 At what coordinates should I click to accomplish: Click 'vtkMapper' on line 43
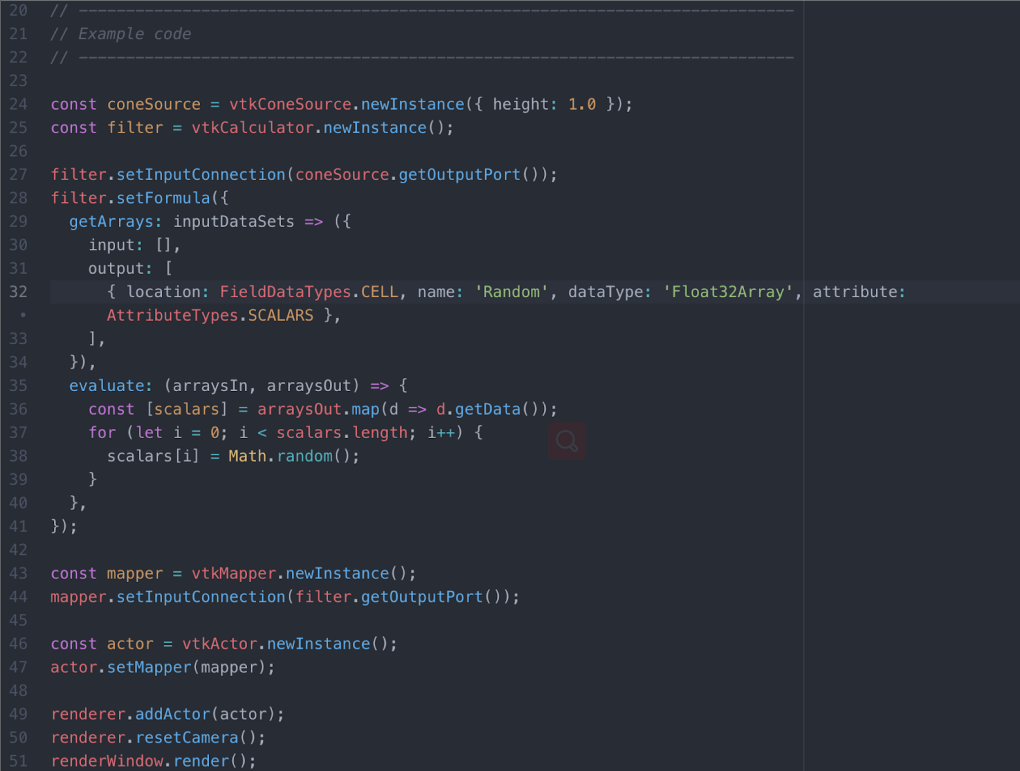[234, 573]
